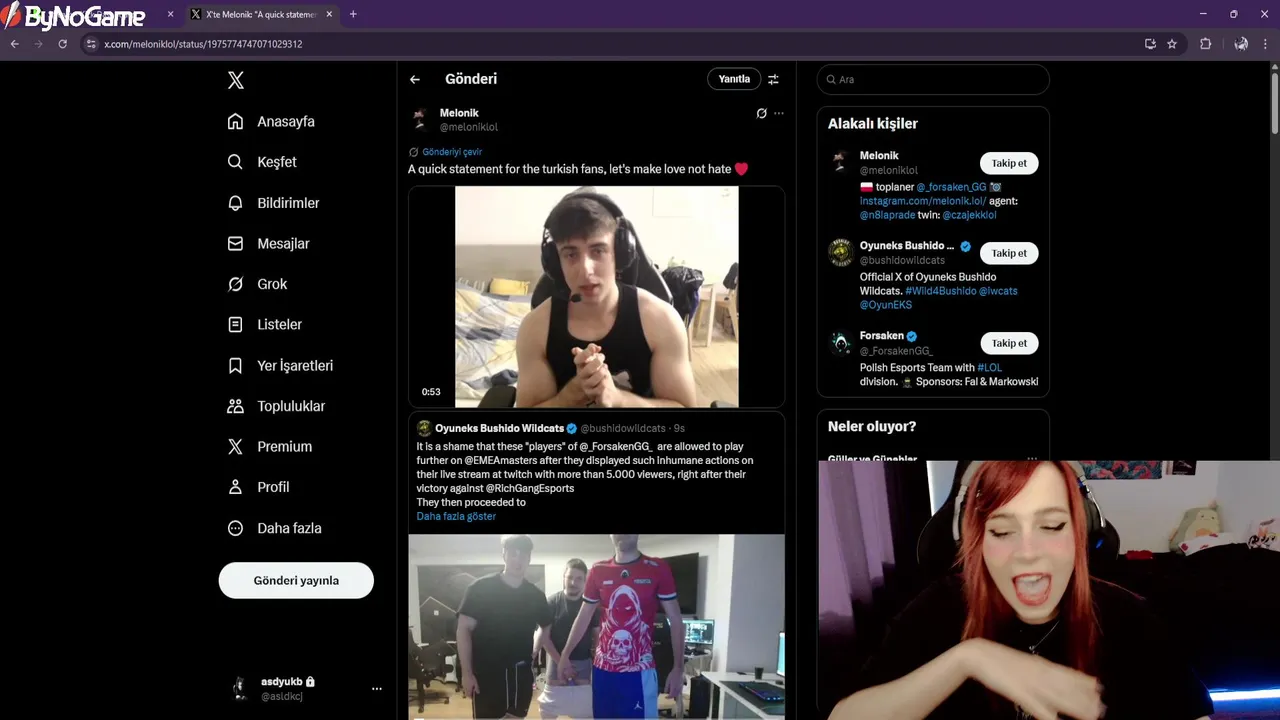Open Profil person icon
Viewport: 1280px width, 720px height.
pos(235,487)
